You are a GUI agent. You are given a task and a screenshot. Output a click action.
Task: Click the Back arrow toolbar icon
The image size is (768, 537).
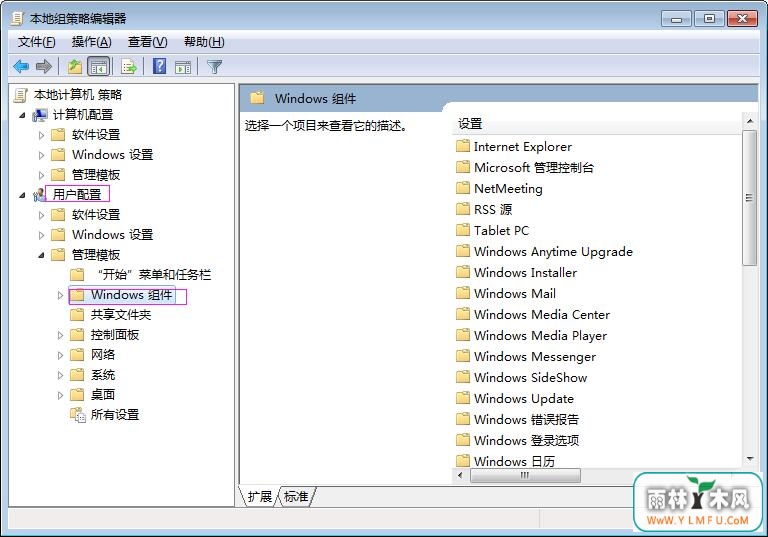(21, 66)
